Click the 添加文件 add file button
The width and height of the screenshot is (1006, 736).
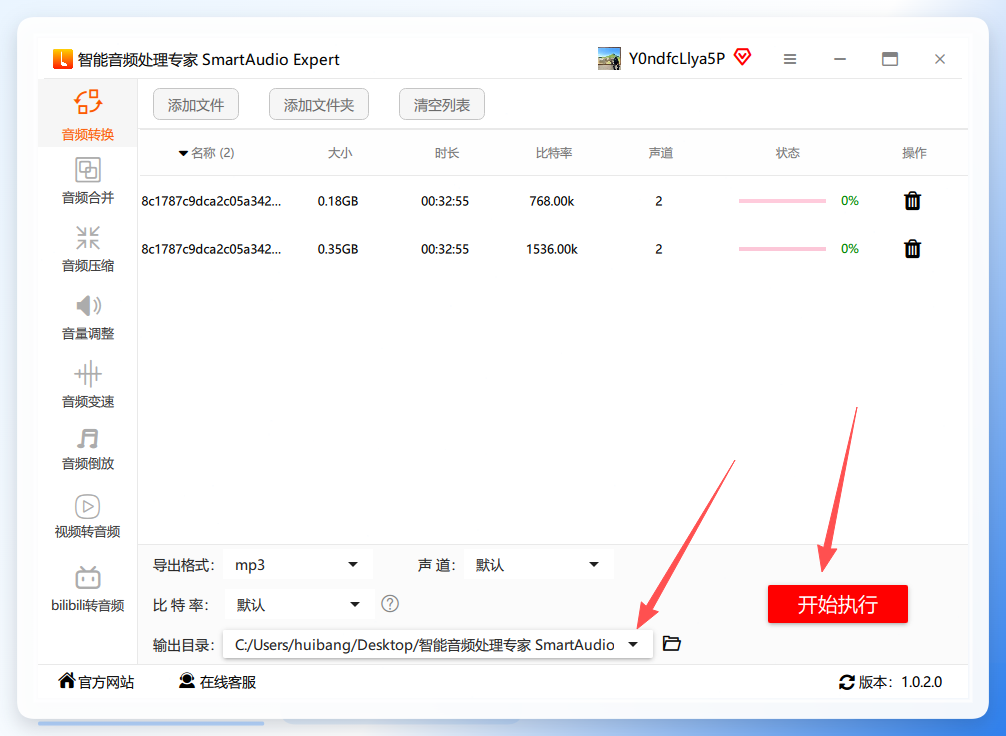tap(196, 105)
